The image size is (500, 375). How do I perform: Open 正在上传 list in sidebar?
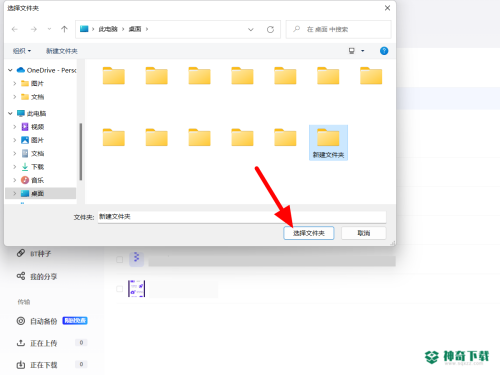pyautogui.click(x=37, y=343)
